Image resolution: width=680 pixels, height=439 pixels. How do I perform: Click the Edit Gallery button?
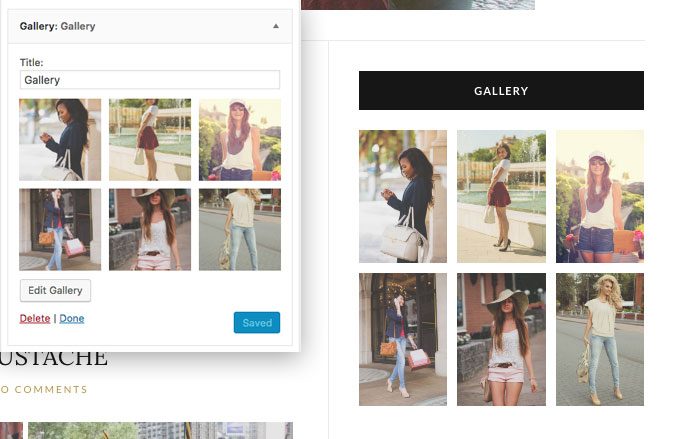click(x=56, y=290)
